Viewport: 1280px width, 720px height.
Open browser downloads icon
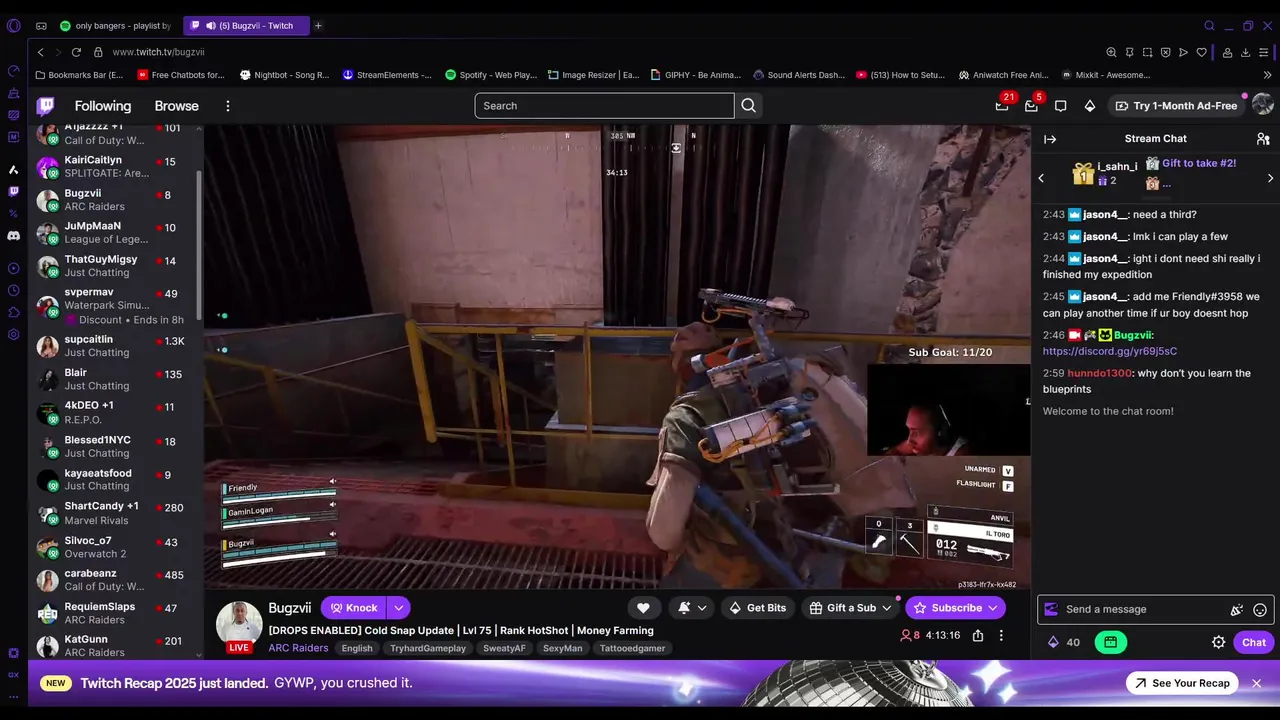pyautogui.click(x=1245, y=52)
